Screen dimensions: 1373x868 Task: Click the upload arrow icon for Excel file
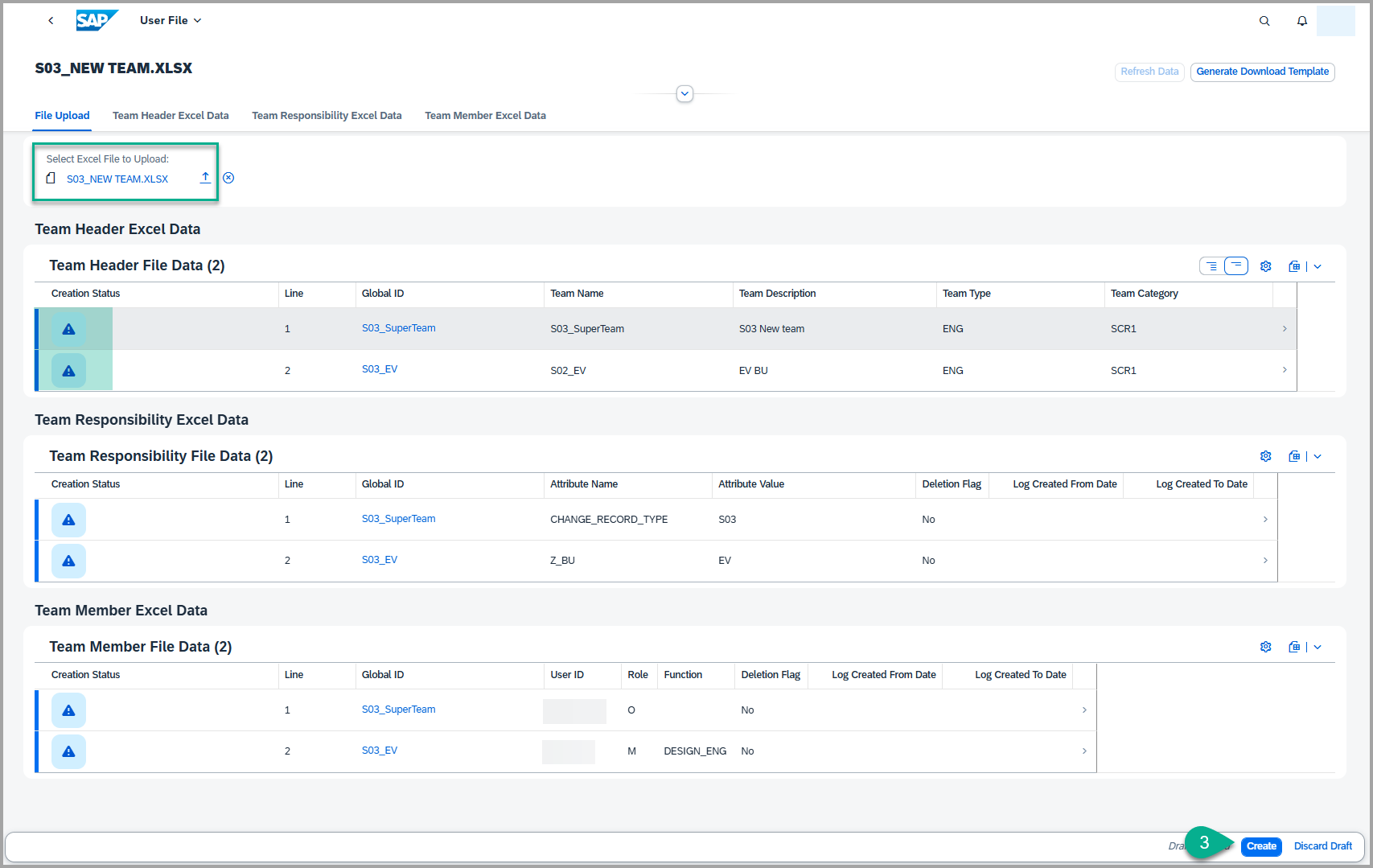tap(205, 178)
